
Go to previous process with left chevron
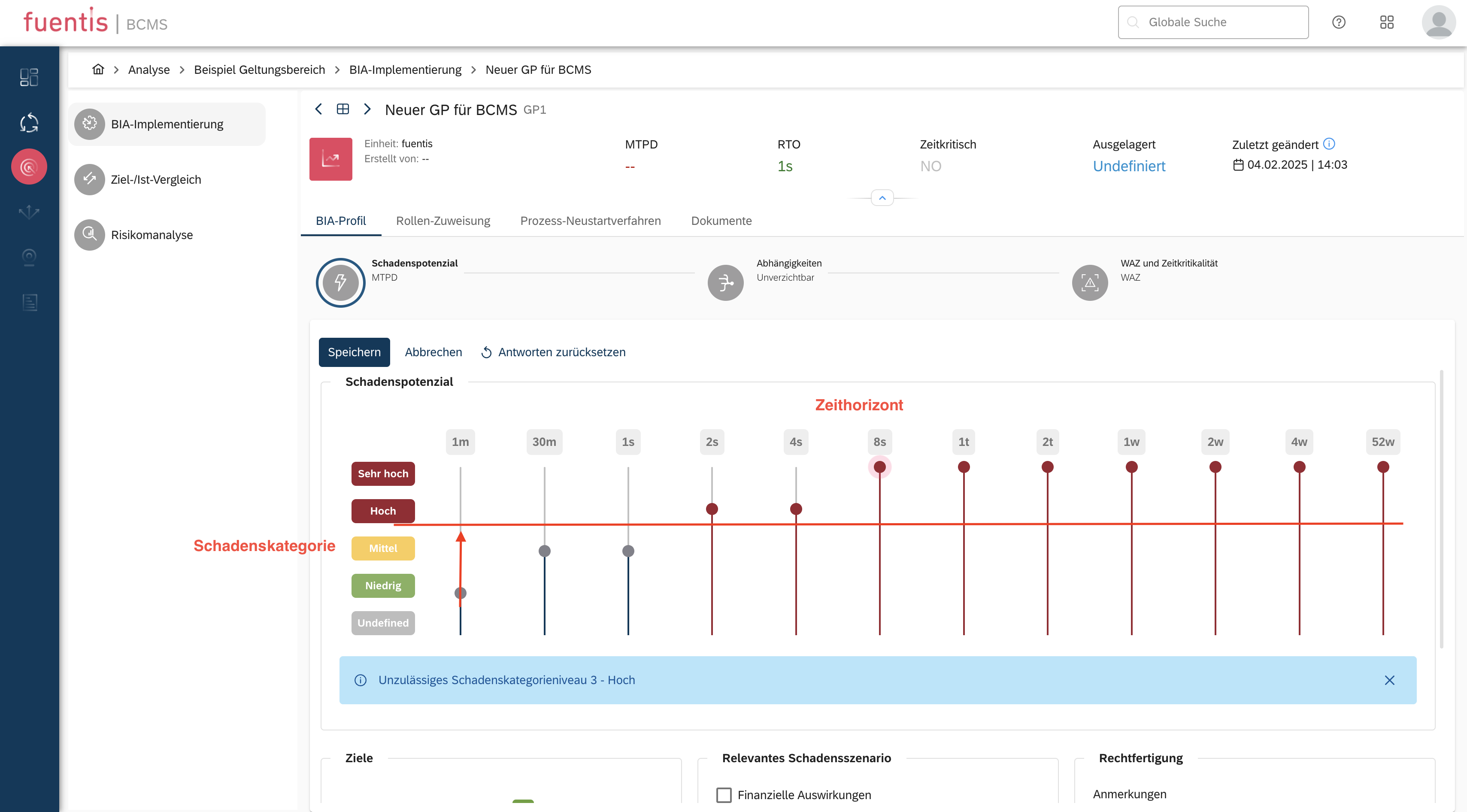[x=319, y=109]
